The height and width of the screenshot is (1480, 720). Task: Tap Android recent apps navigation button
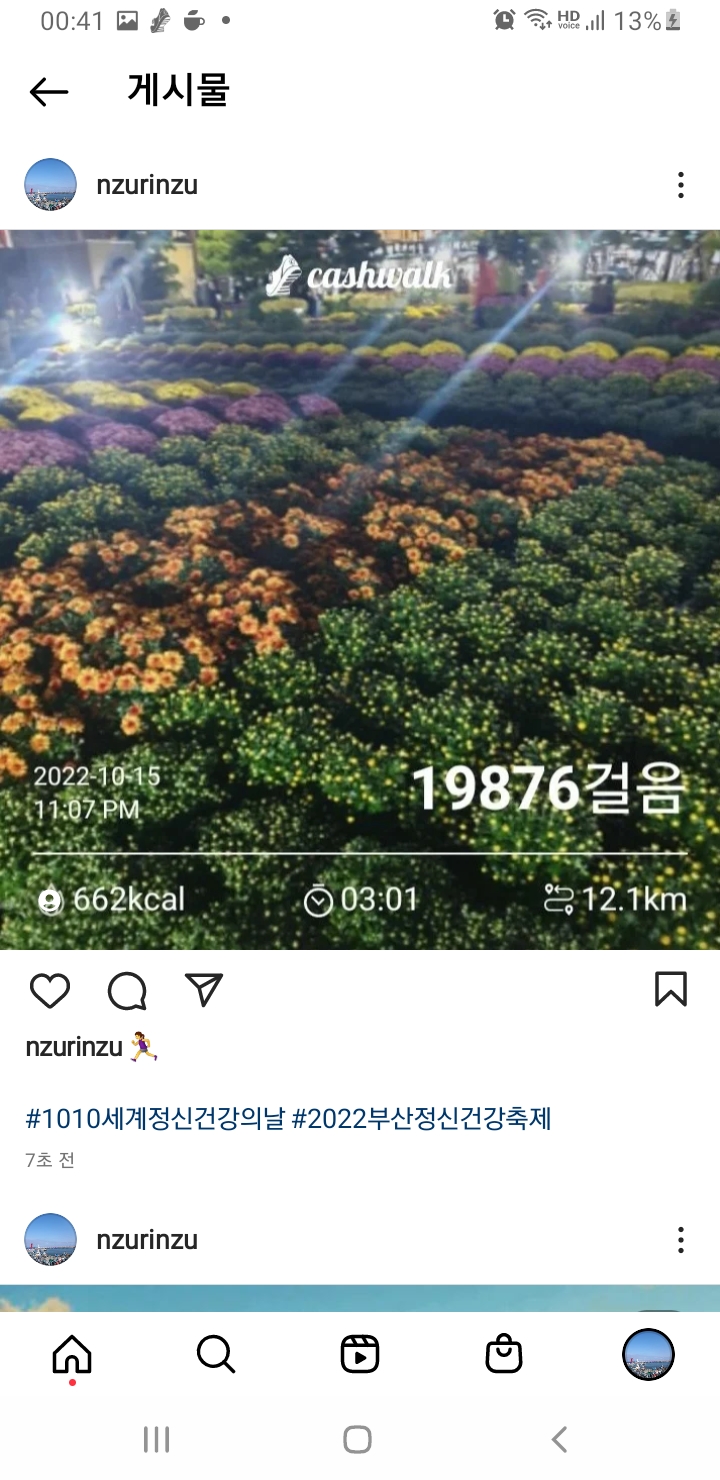pos(156,1439)
